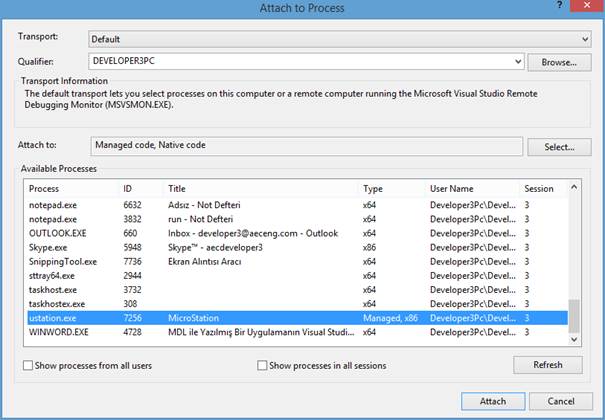Click the process list scrollbar thumb
This screenshot has height=420, width=605.
(x=574, y=316)
